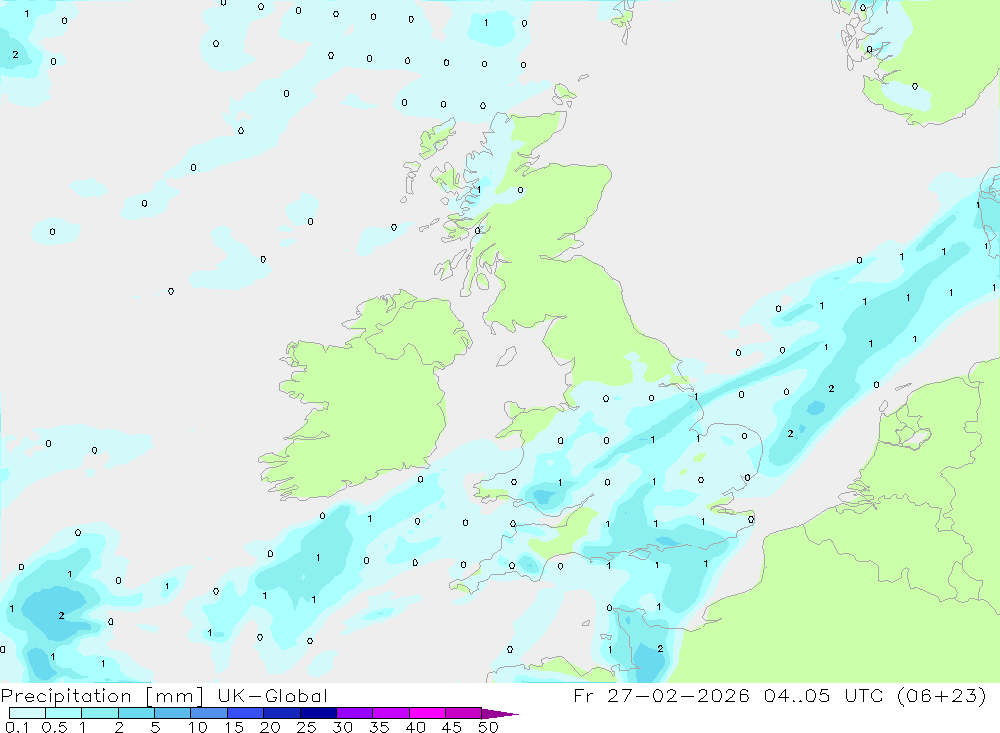Select the "(06+23)" forecast run text
1000x733 pixels.
pos(941,695)
